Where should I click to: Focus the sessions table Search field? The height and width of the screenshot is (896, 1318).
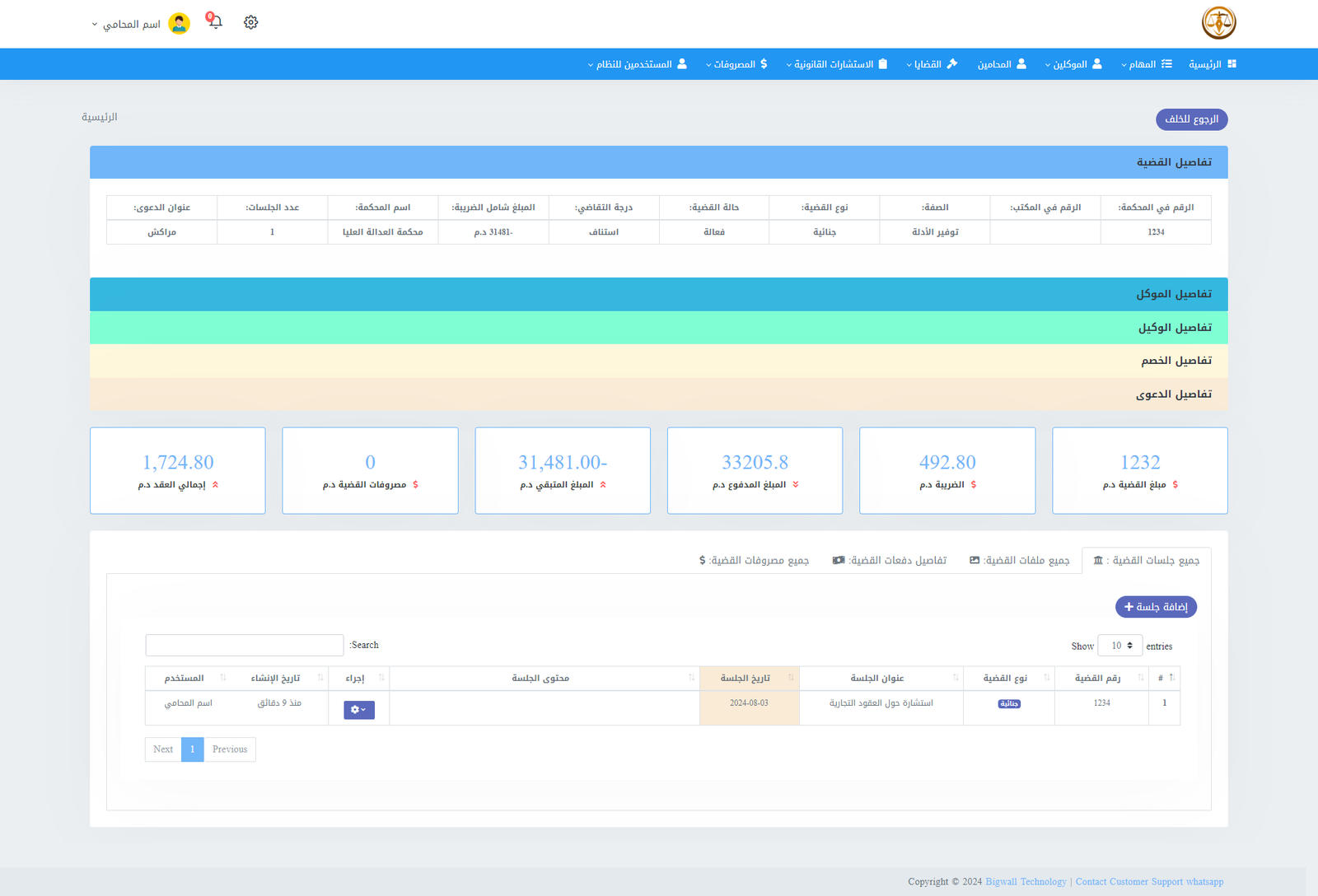(245, 645)
